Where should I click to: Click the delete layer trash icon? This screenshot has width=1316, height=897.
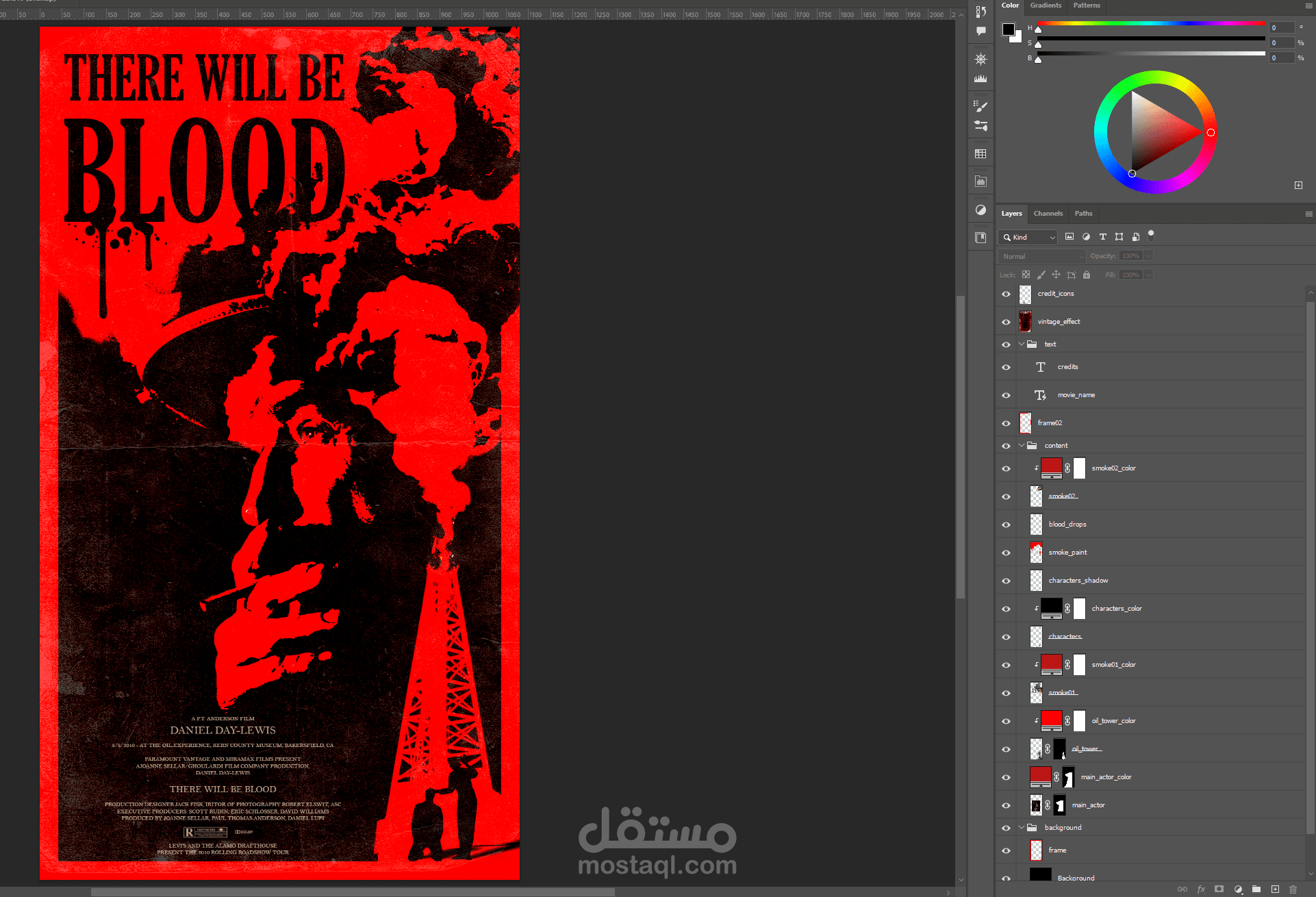click(x=1293, y=889)
